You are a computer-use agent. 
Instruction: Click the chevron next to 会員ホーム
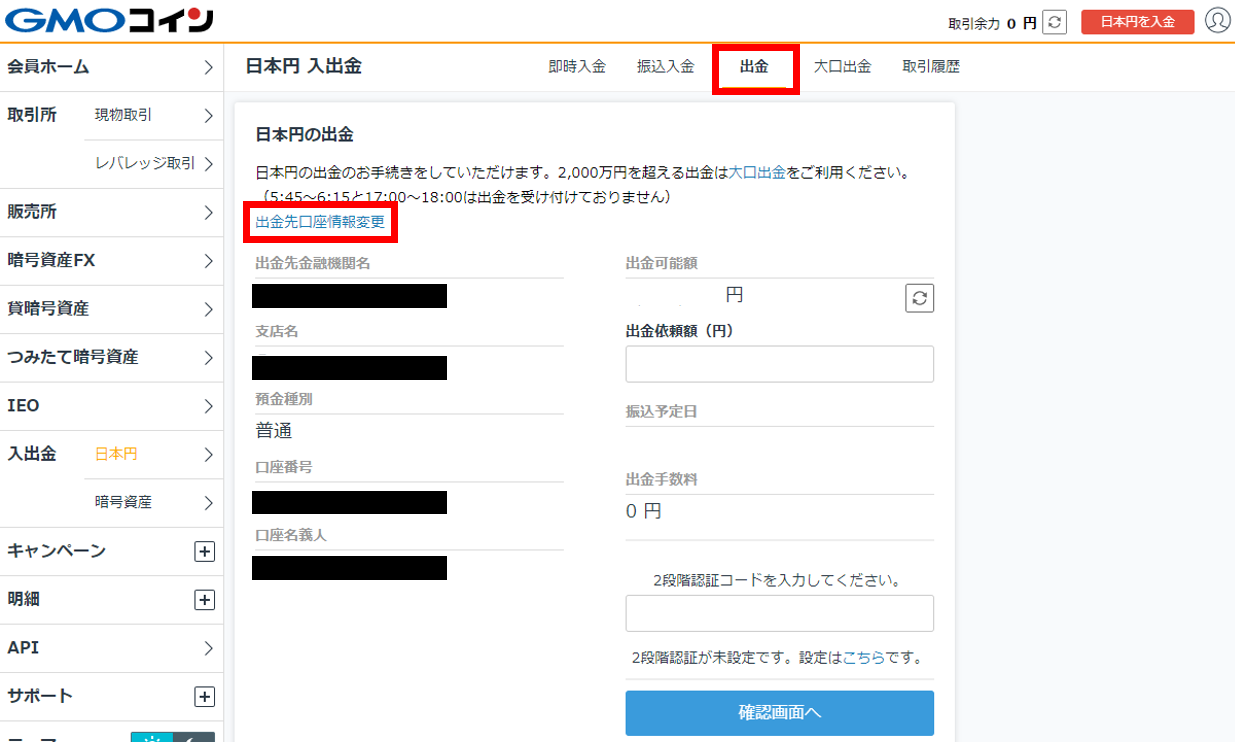pos(208,68)
